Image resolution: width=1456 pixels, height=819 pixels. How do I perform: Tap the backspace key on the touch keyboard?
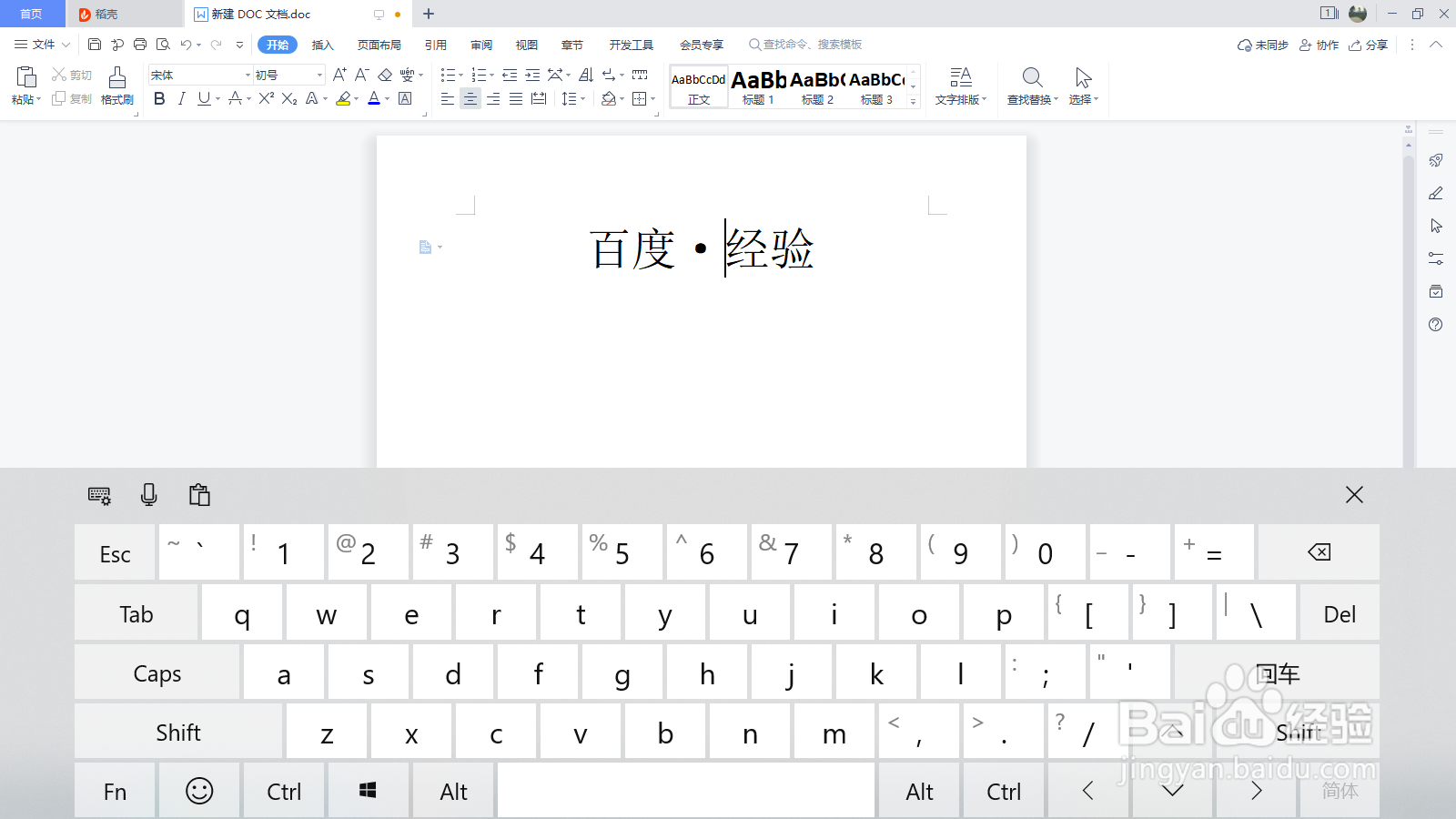pos(1319,552)
